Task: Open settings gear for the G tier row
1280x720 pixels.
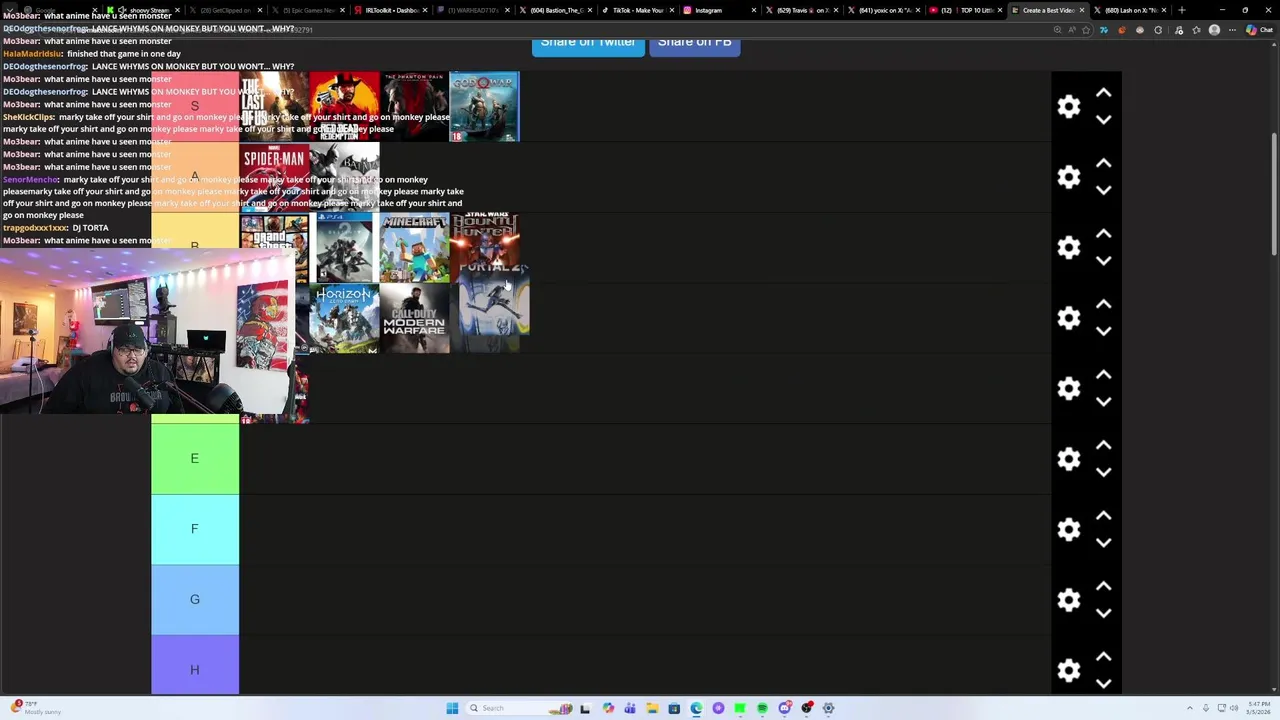Action: [1069, 600]
